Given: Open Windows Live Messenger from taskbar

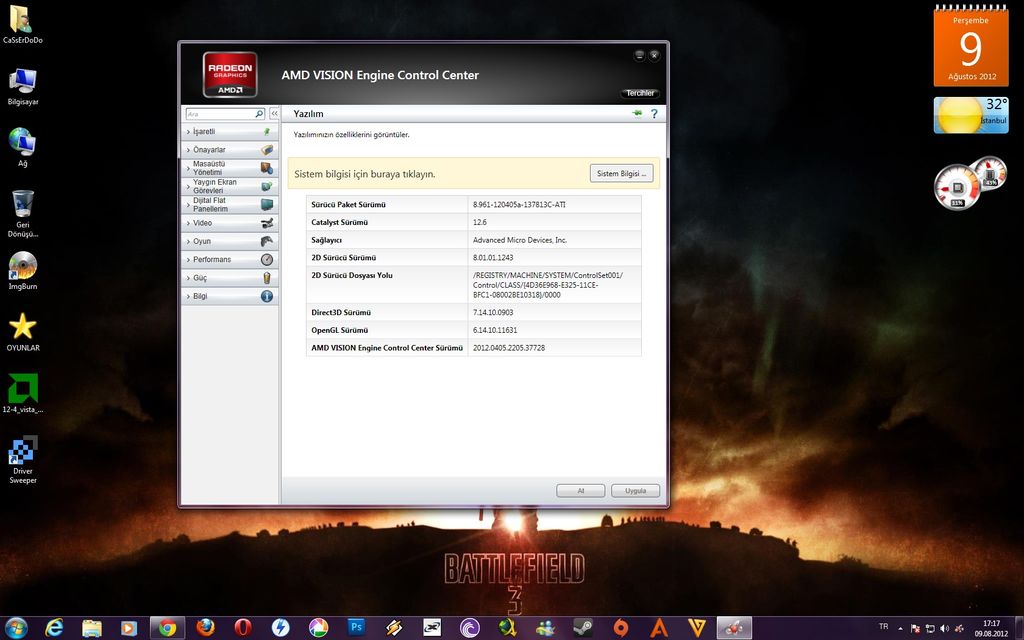Looking at the screenshot, I should tap(545, 628).
